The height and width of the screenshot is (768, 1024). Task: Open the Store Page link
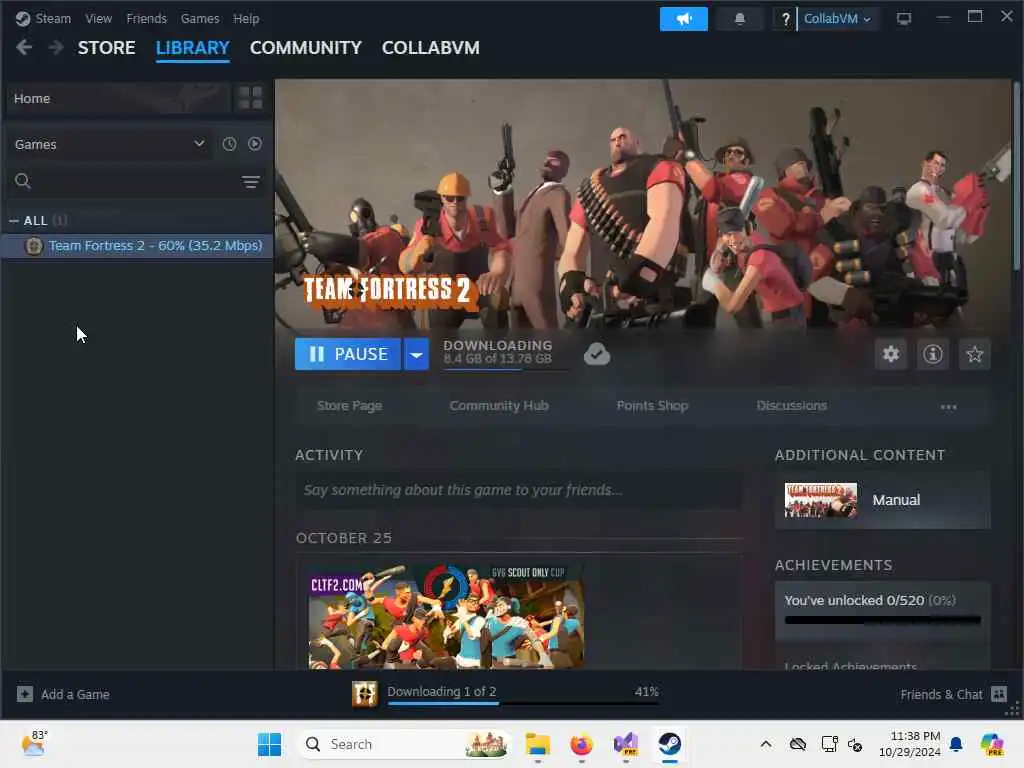pyautogui.click(x=349, y=406)
